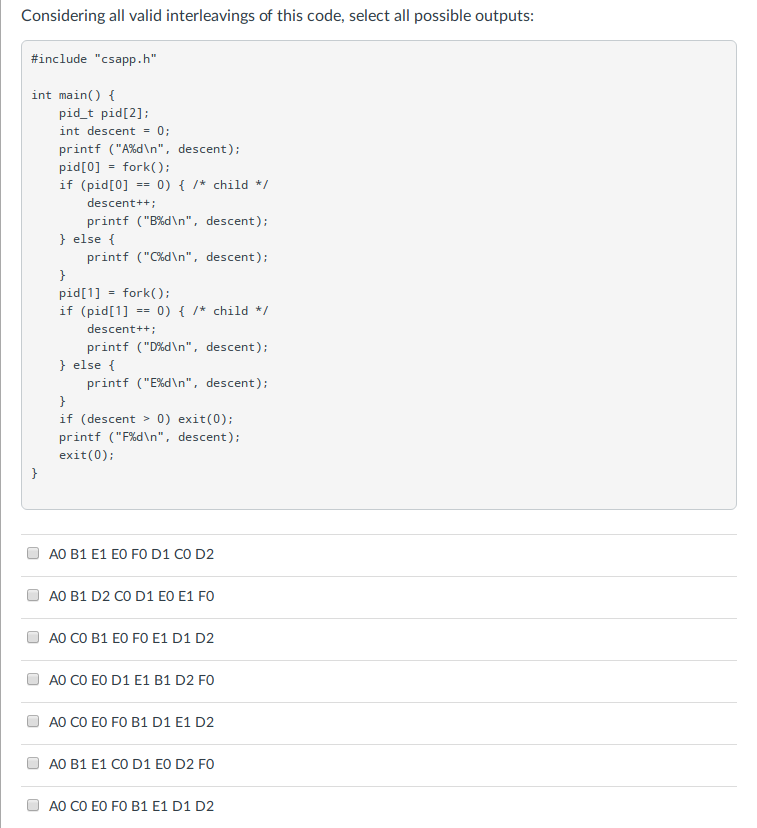Check the answer option A0 B1 E1 E0 F0 D1 C0 D2
Image resolution: width=757 pixels, height=828 pixels.
[33, 552]
